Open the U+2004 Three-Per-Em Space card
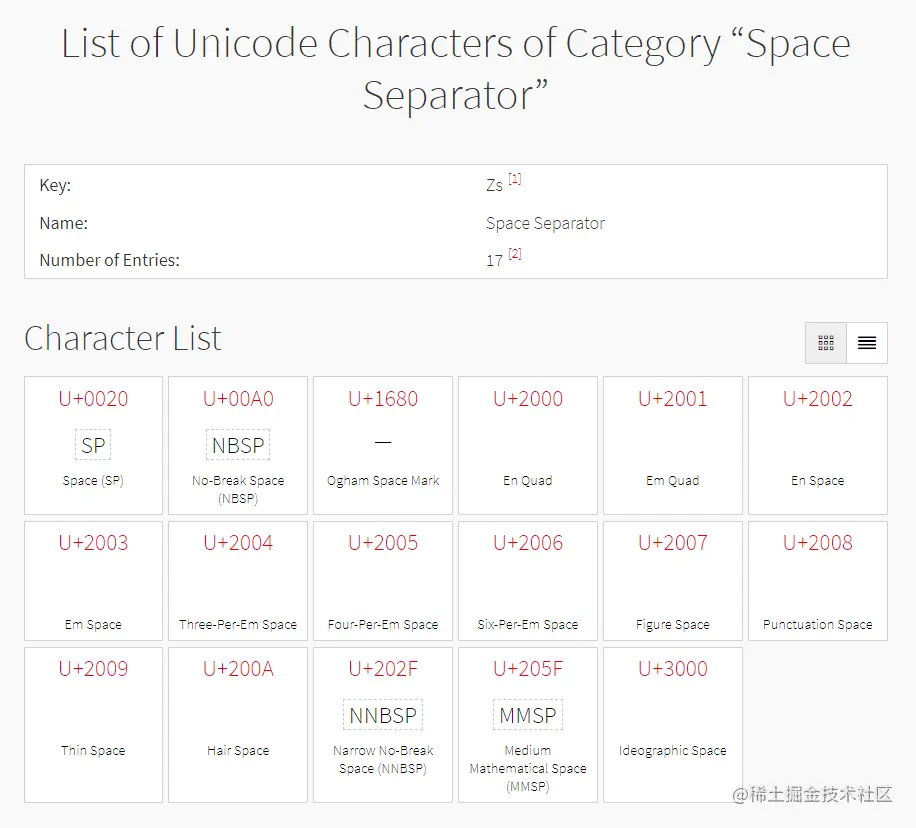 coord(238,581)
